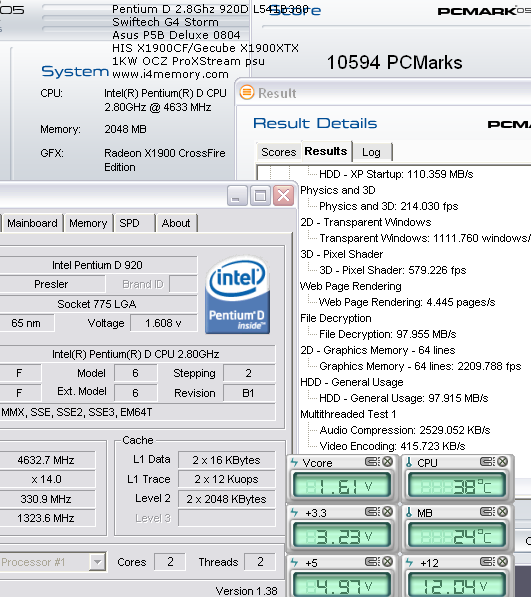
Task: Open settings of the +5 voltage gadget
Action: [372, 562]
